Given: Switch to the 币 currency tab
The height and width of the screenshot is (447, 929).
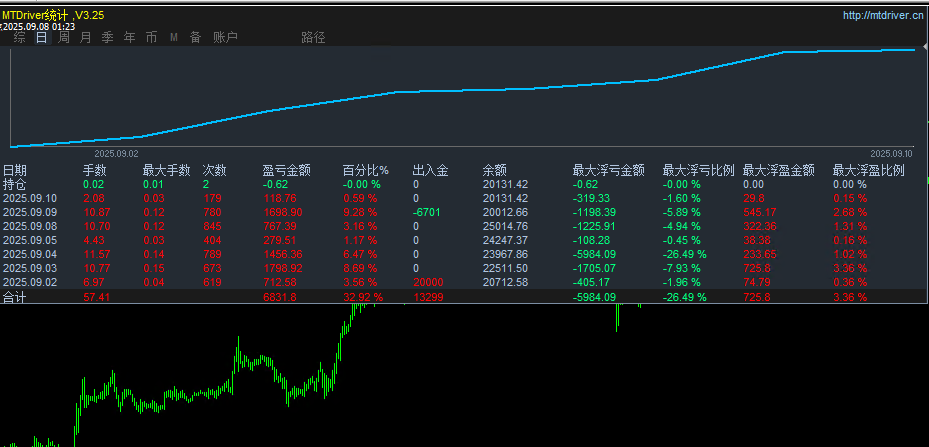Looking at the screenshot, I should (x=152, y=38).
